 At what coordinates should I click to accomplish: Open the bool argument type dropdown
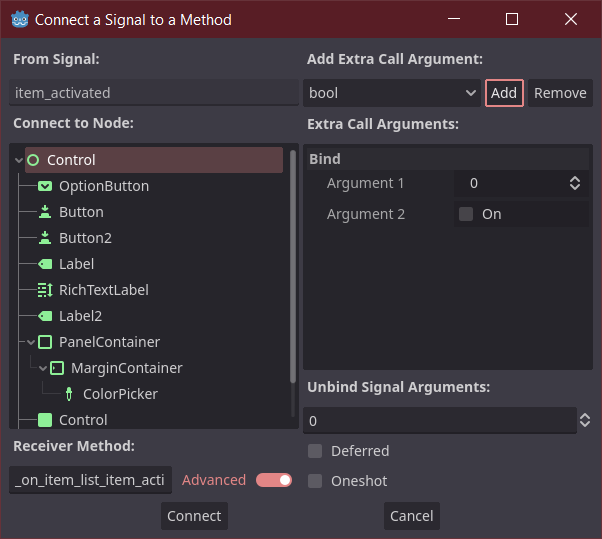(392, 93)
